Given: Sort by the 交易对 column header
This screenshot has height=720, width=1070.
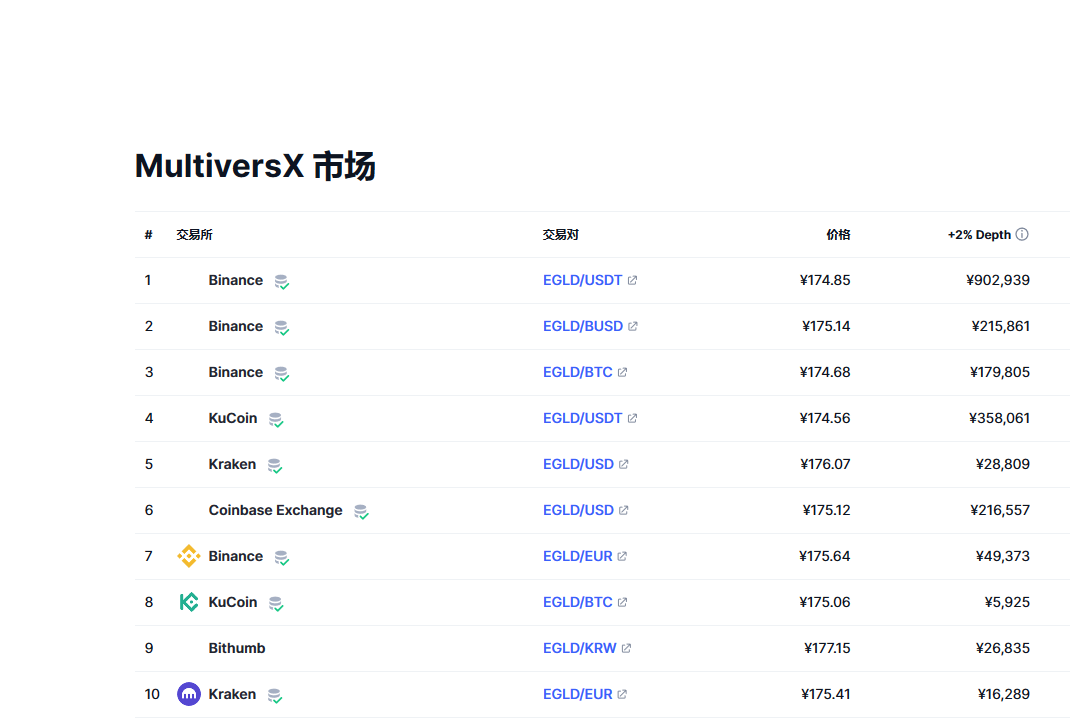Looking at the screenshot, I should (x=560, y=235).
